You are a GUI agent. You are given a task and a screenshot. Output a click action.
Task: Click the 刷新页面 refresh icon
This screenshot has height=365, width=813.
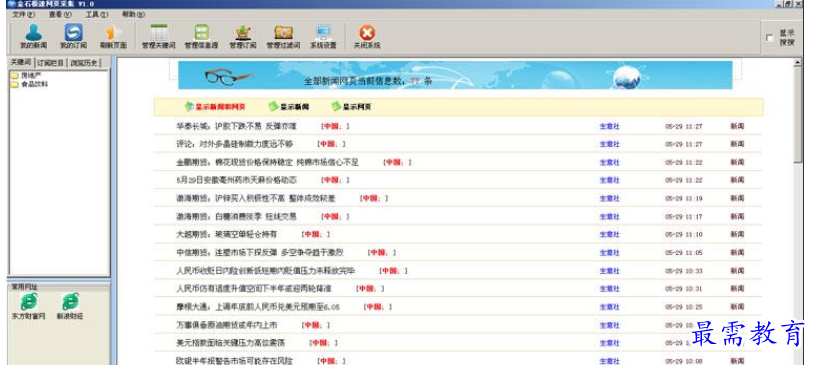point(113,36)
